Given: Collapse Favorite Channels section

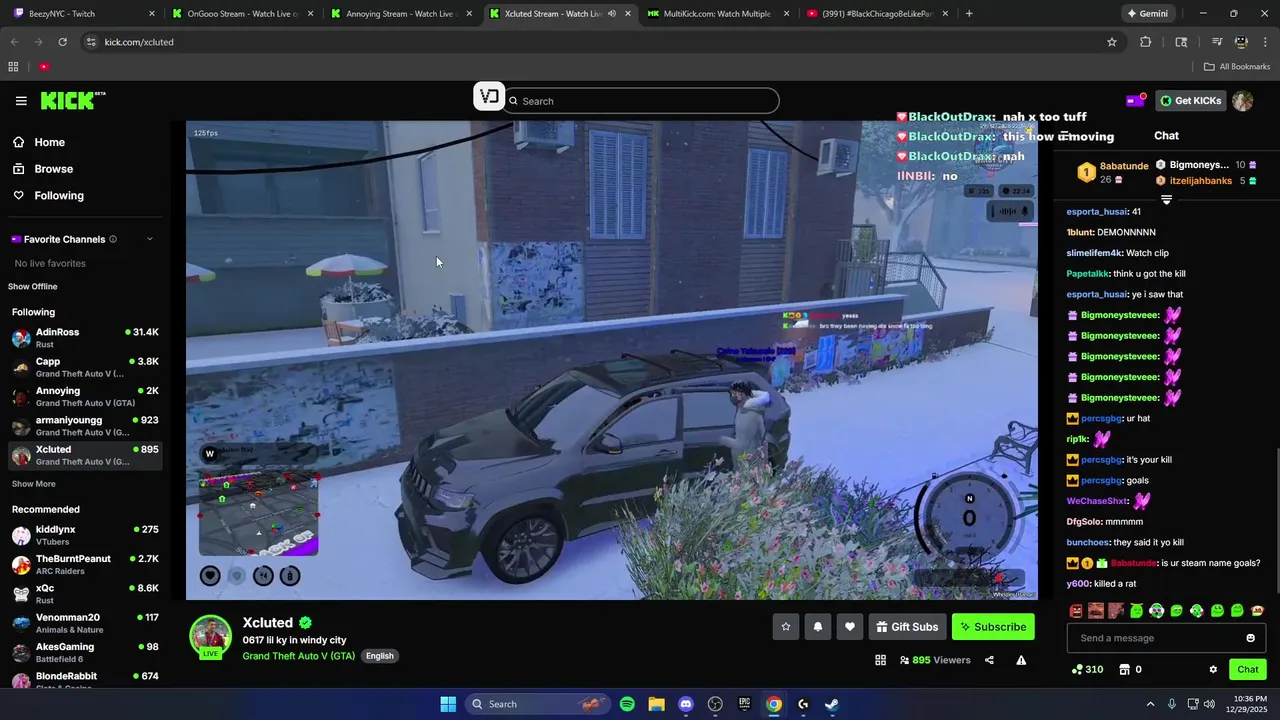Looking at the screenshot, I should [x=150, y=239].
